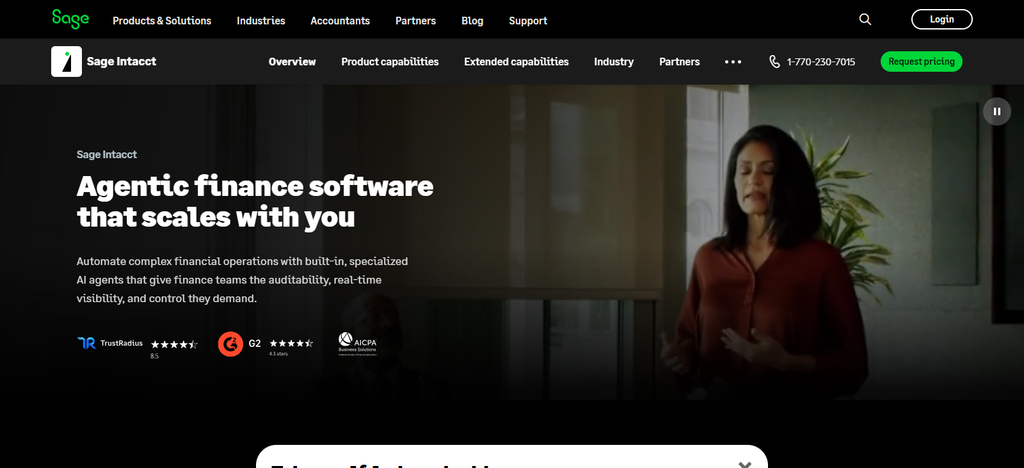Viewport: 1024px width, 468px height.
Task: Open the Industry tab
Action: (613, 62)
